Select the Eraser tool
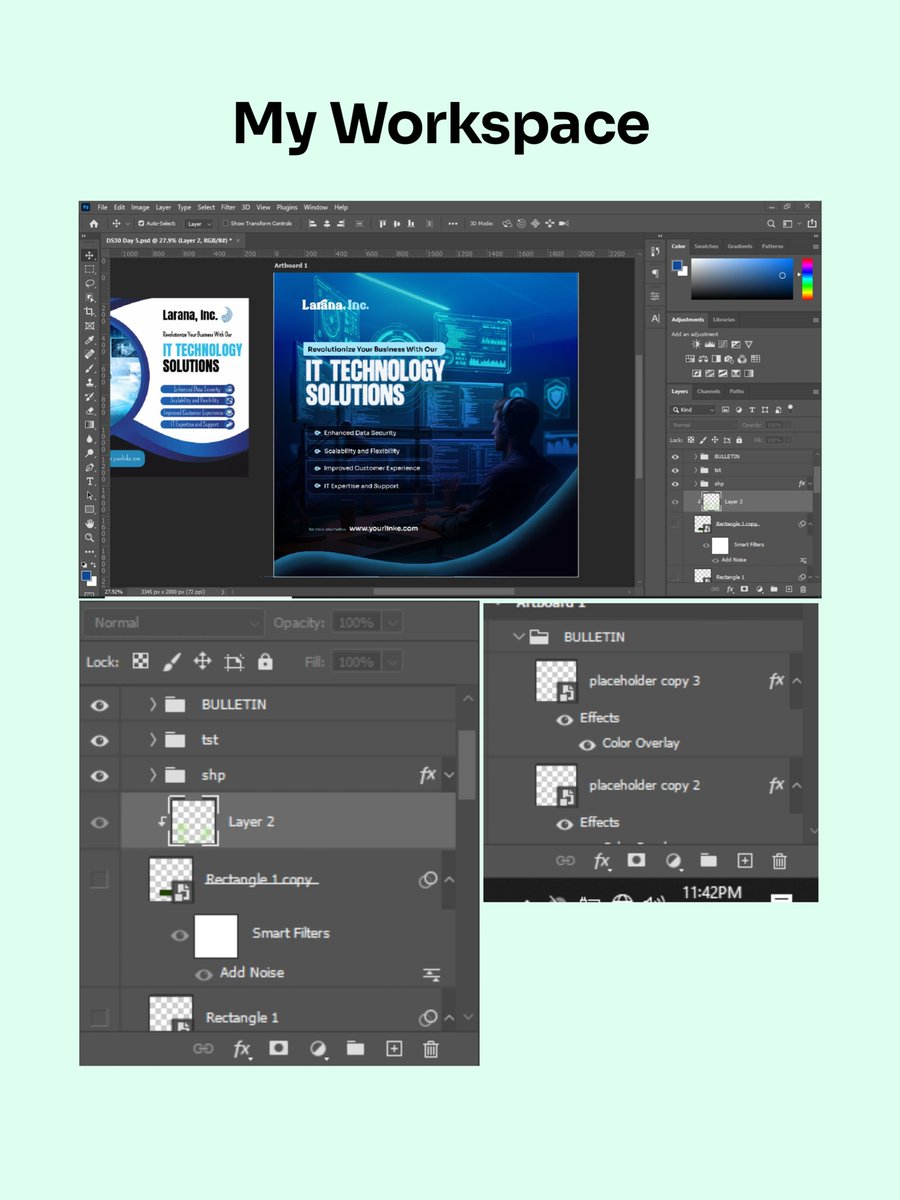Screen dimensions: 900x1200 89,411
